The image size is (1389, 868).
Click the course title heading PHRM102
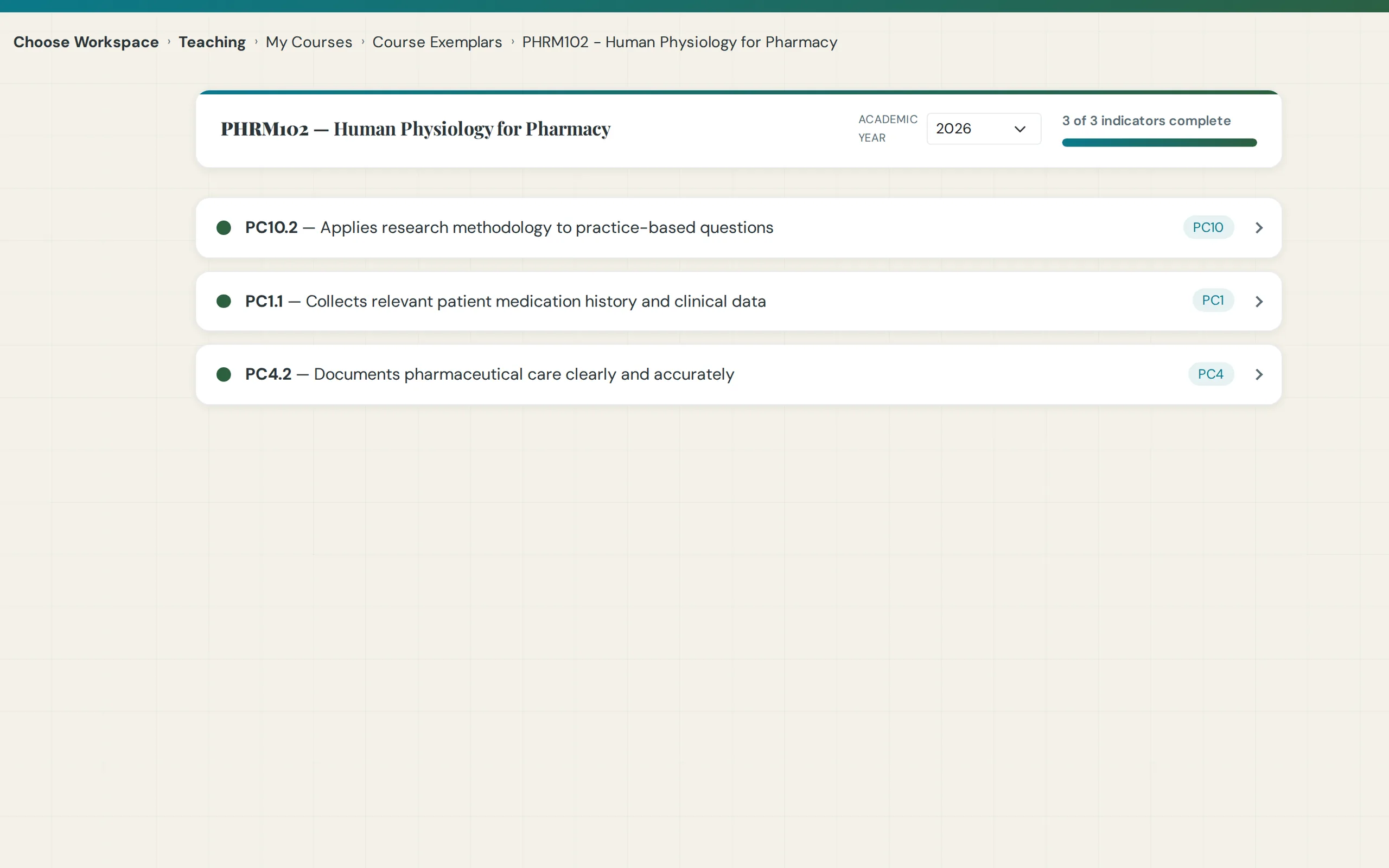[x=416, y=129]
